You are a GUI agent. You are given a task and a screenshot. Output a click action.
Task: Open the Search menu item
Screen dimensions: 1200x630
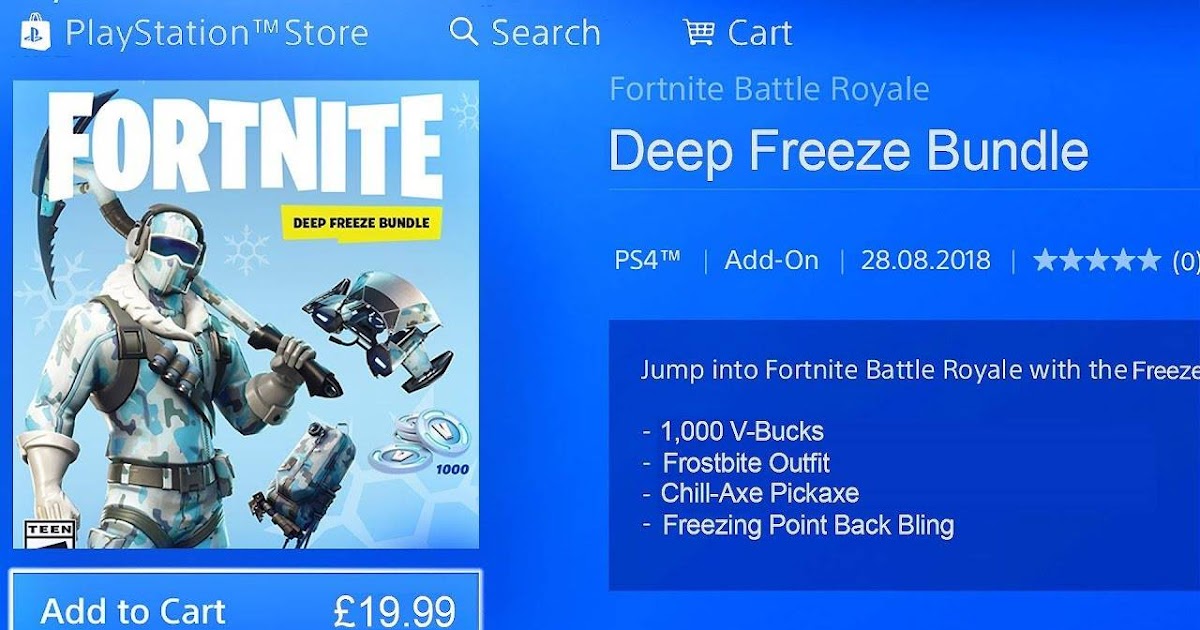525,33
